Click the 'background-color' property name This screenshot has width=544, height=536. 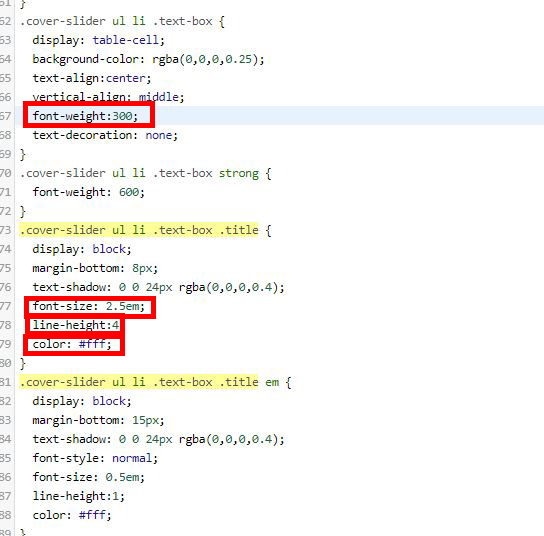pos(85,59)
